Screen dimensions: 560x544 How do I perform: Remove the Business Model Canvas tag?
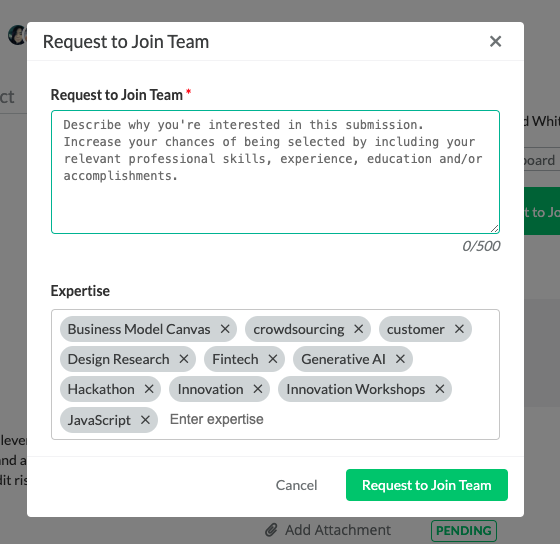tap(225, 329)
